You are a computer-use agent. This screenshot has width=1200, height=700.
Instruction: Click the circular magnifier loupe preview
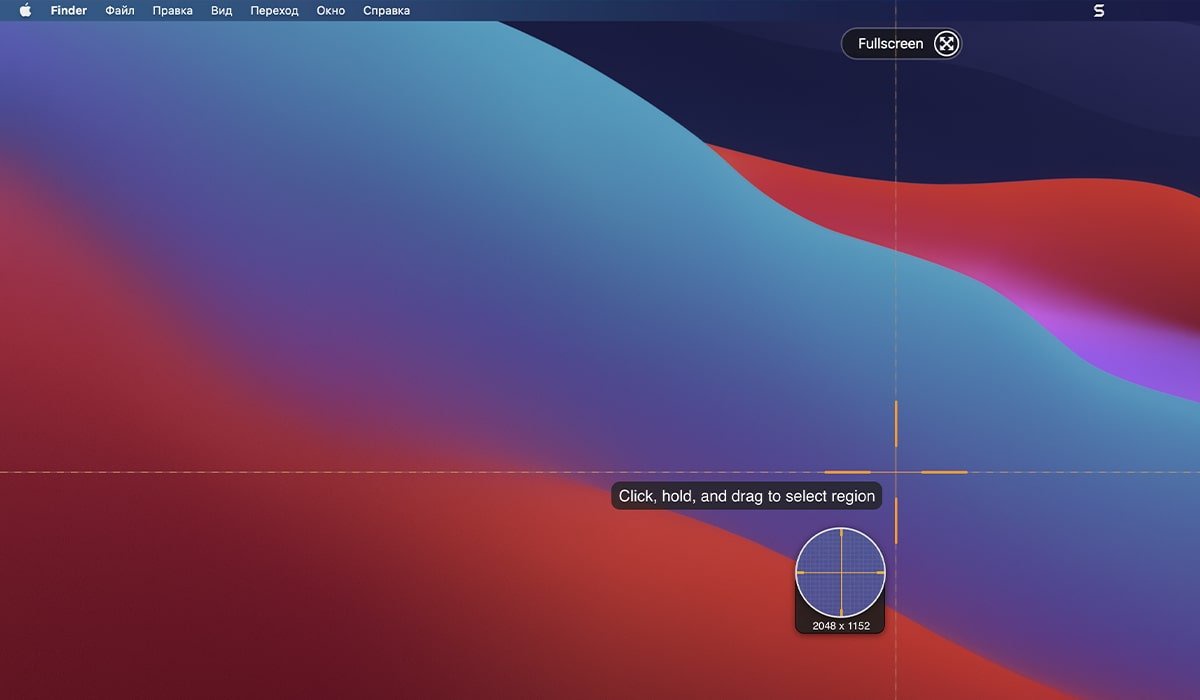click(x=841, y=573)
